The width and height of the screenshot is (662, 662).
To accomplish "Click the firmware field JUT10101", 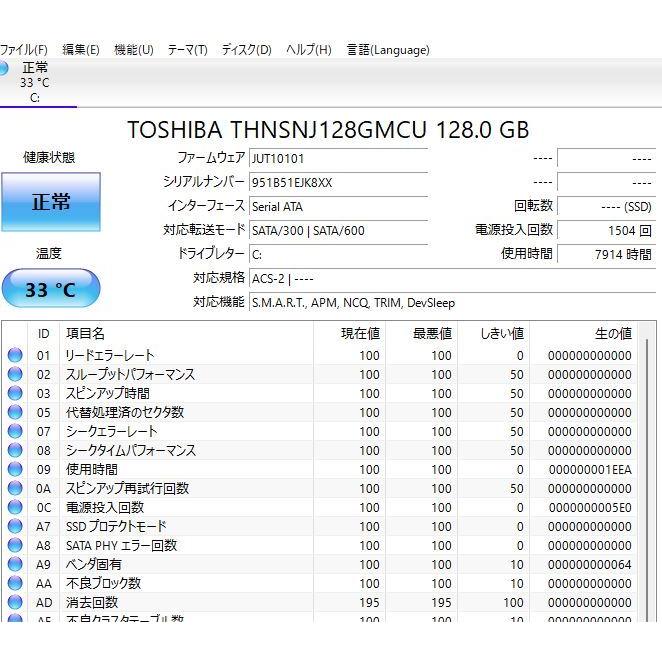I will [x=339, y=159].
